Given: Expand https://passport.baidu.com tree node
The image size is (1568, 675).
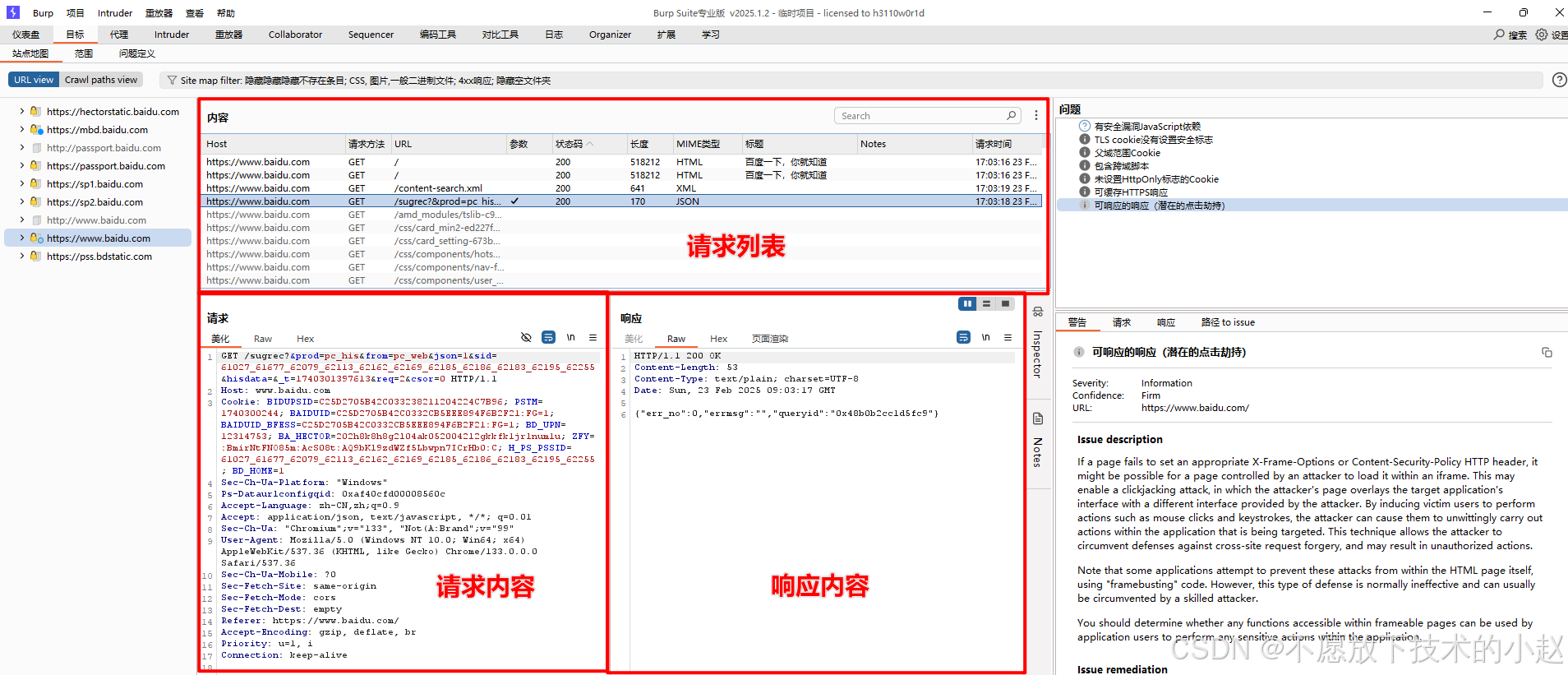Looking at the screenshot, I should pyautogui.click(x=21, y=165).
